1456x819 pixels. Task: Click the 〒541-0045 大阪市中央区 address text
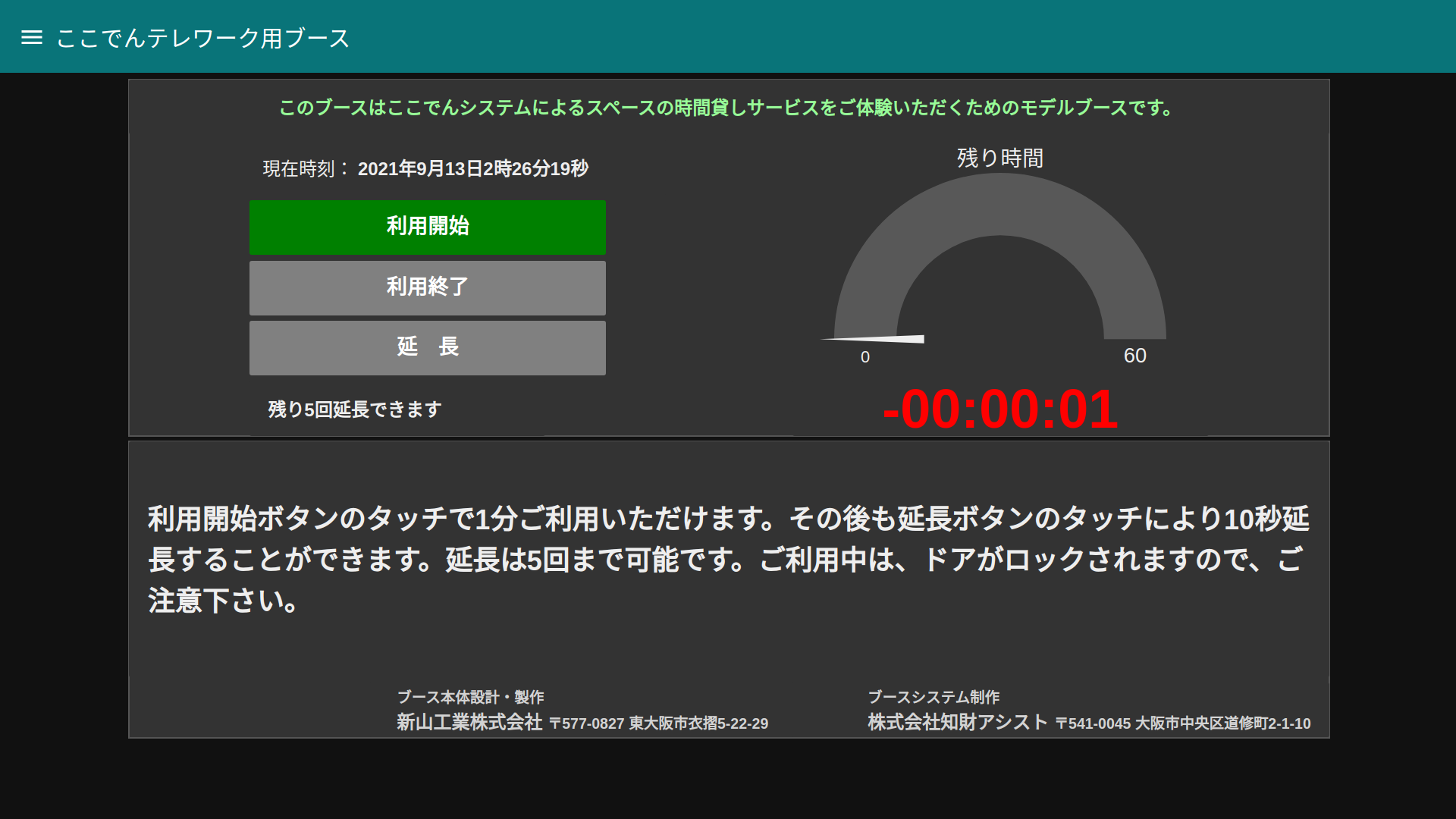click(1183, 723)
